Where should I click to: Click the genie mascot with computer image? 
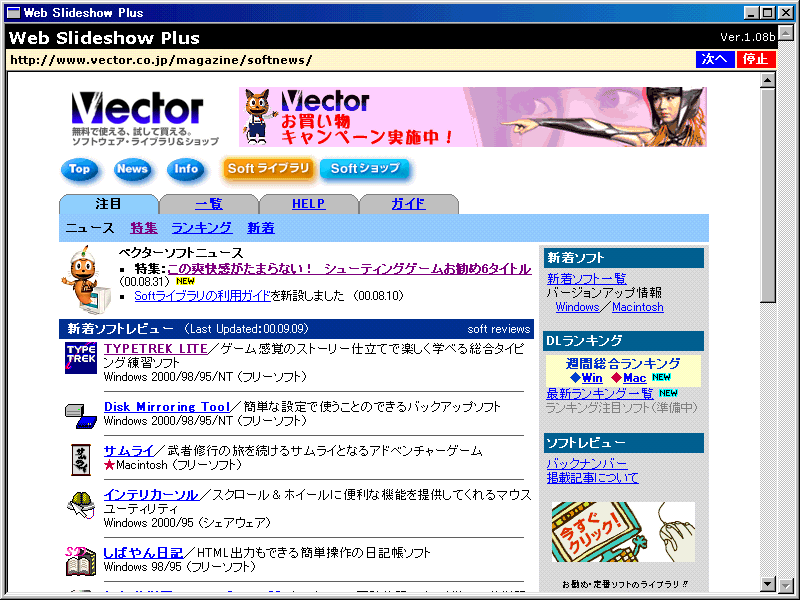(x=87, y=280)
